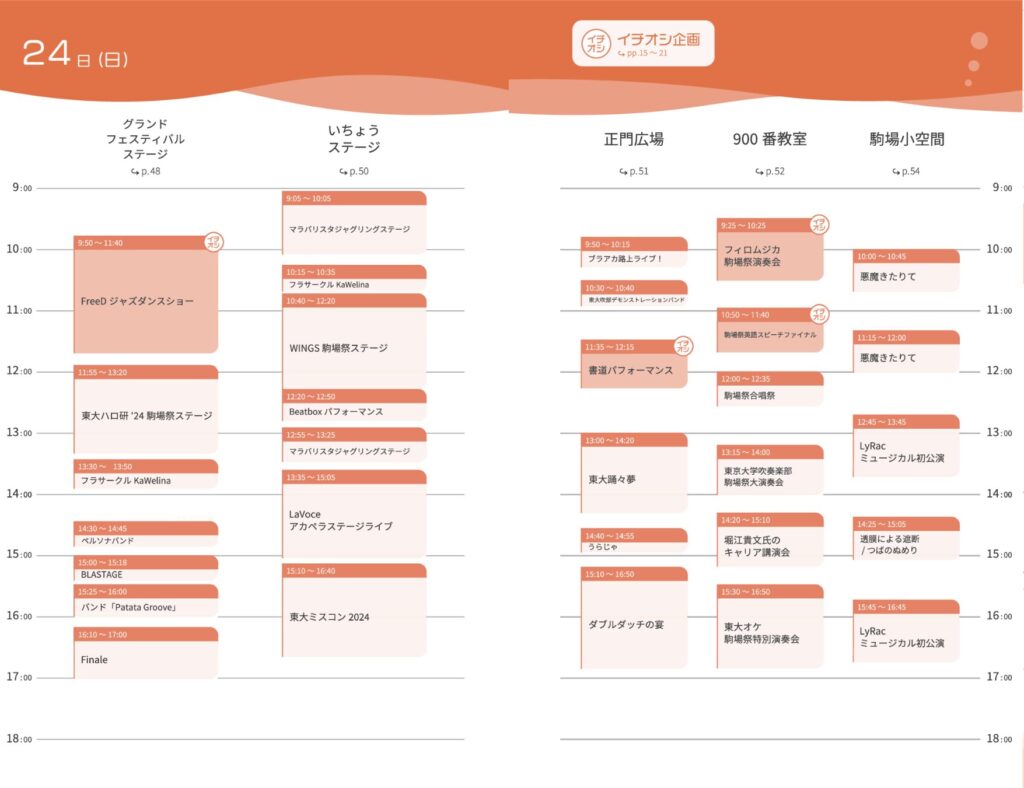Screen dimensions: 1024x788
Task: Open LaVoce アカペラステージライブ event
Action: (x=354, y=514)
